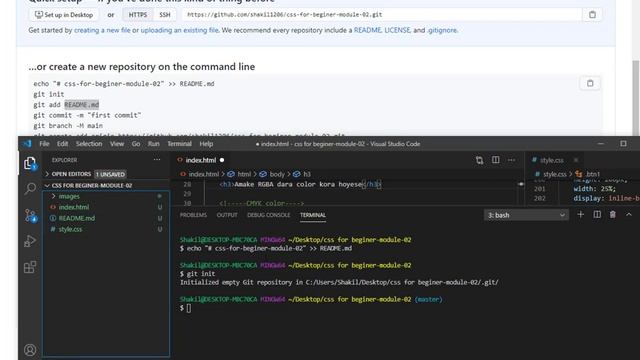Activate the index.html editor tab
Viewport: 640px width, 360px height.
[x=201, y=160]
